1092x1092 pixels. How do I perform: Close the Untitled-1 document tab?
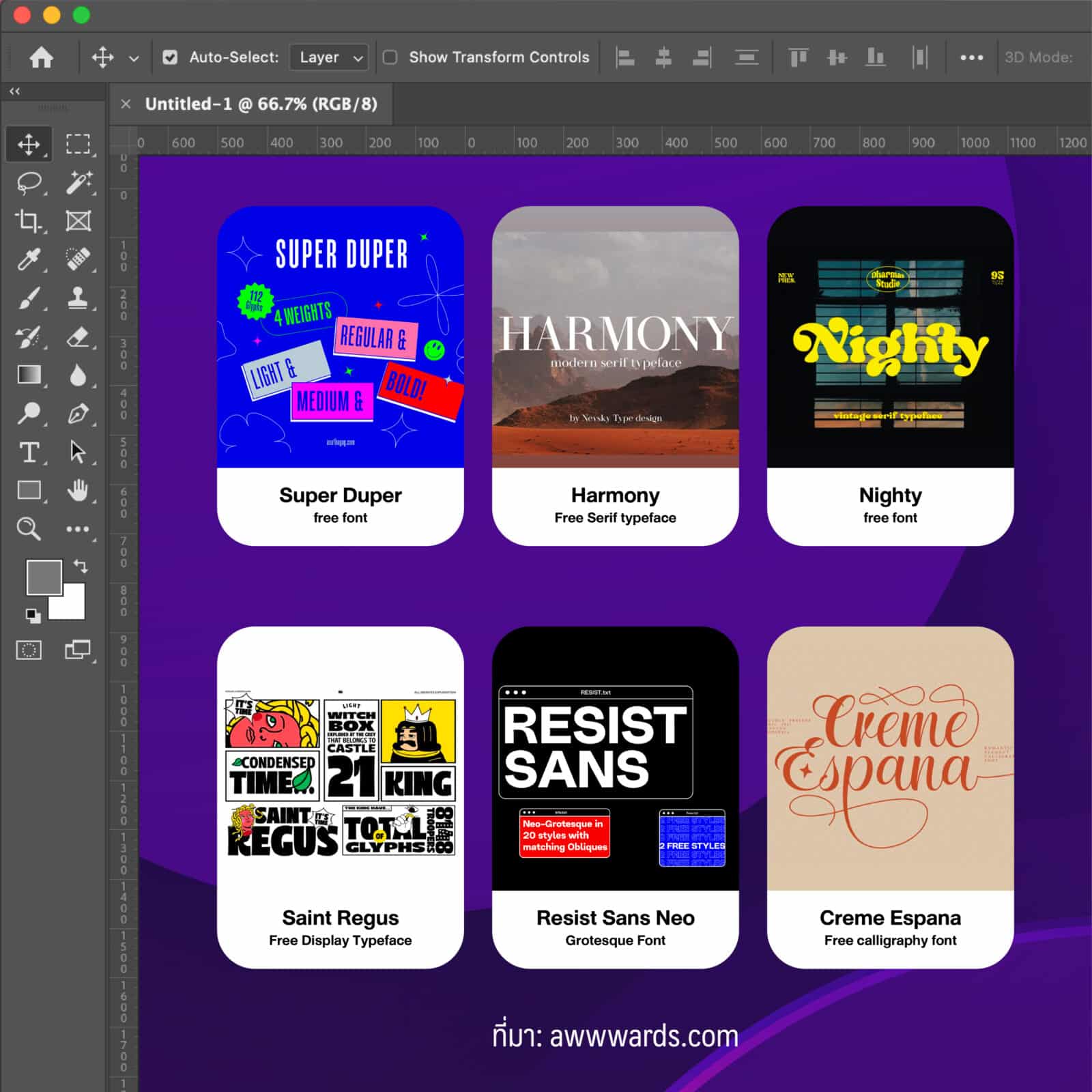[x=126, y=104]
